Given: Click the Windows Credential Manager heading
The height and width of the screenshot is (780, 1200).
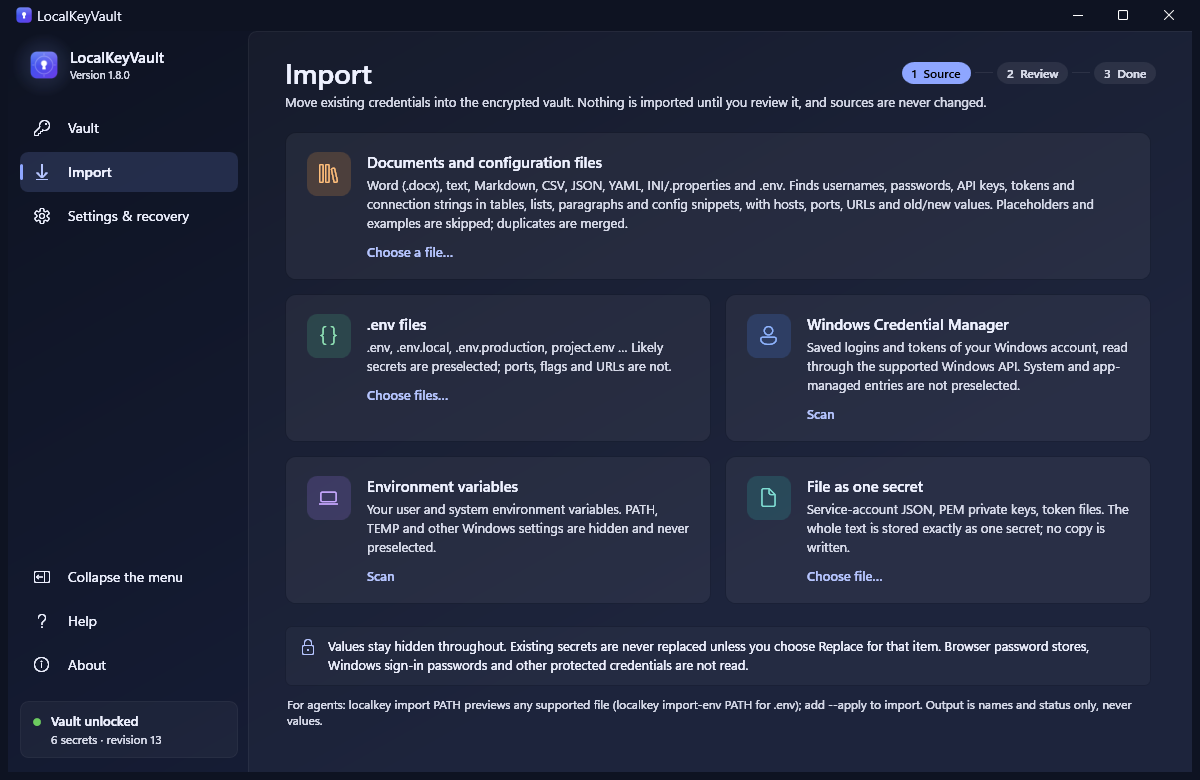Looking at the screenshot, I should [x=908, y=325].
